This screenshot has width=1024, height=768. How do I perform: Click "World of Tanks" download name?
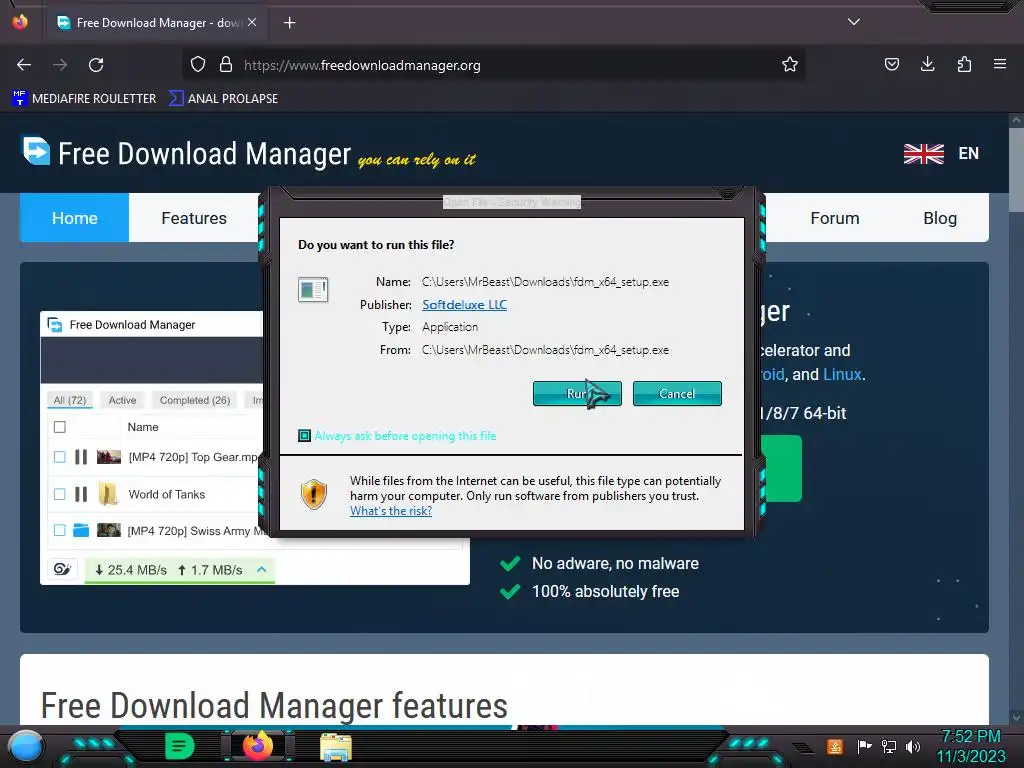(167, 494)
